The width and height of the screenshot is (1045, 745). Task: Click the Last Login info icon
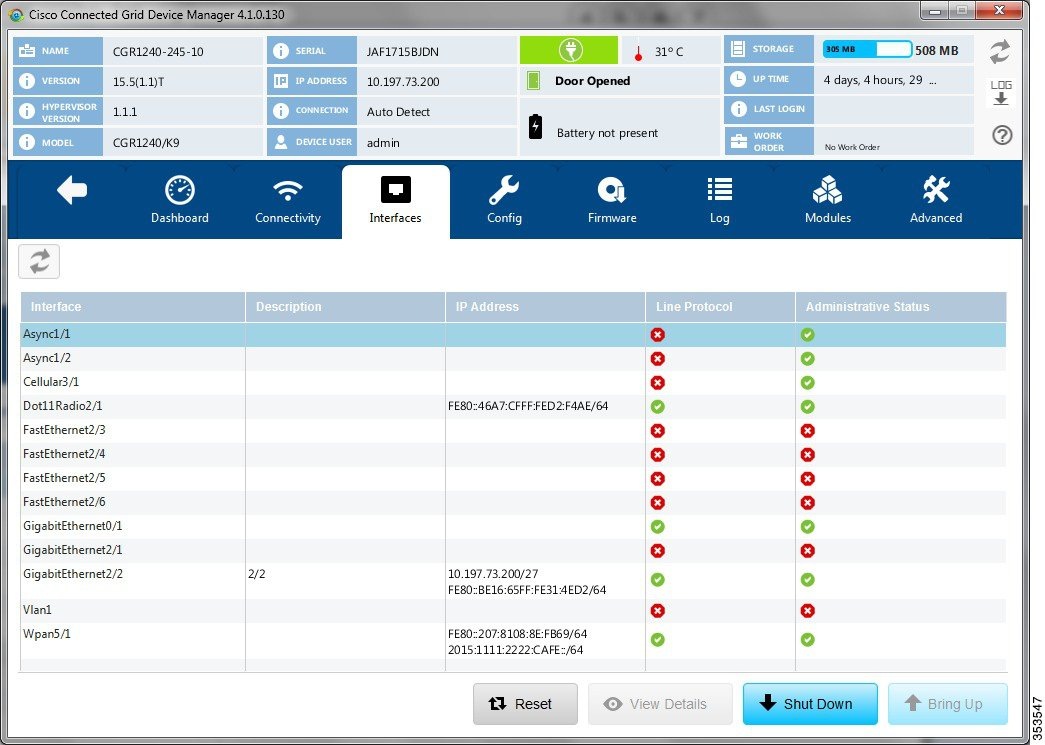pos(738,109)
